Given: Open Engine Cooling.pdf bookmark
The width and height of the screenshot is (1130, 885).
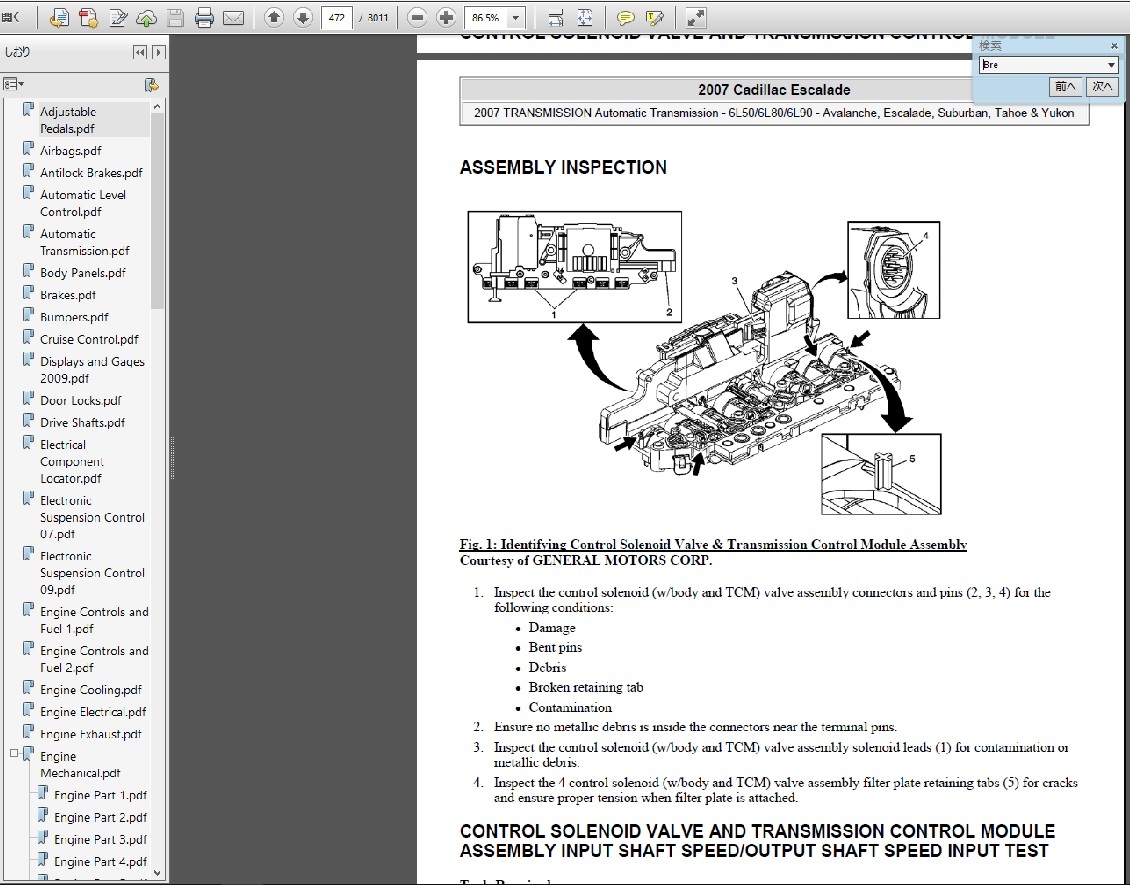Looking at the screenshot, I should click(91, 690).
